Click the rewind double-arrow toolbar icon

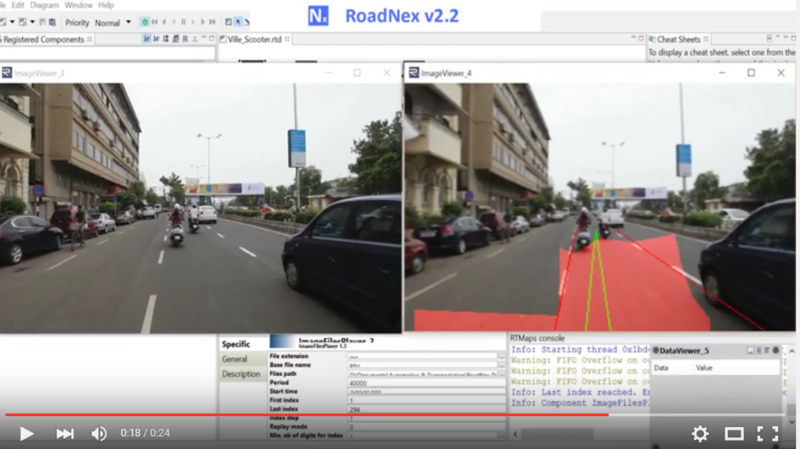pos(155,22)
